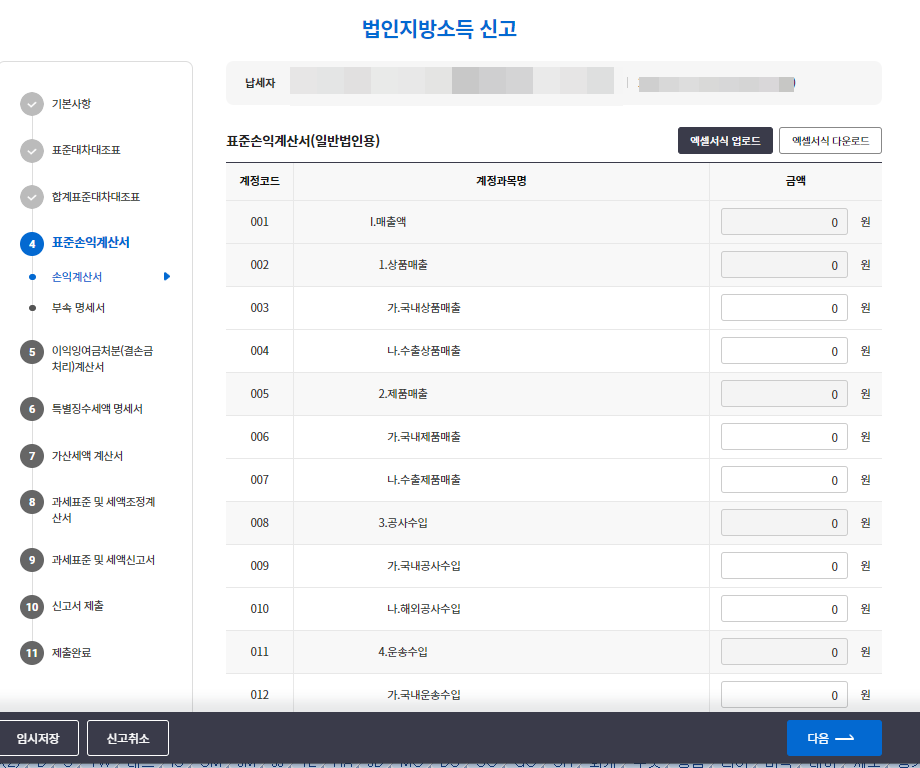Expand 손익계산서 via the blue arrow
920x768 pixels.
coord(166,277)
